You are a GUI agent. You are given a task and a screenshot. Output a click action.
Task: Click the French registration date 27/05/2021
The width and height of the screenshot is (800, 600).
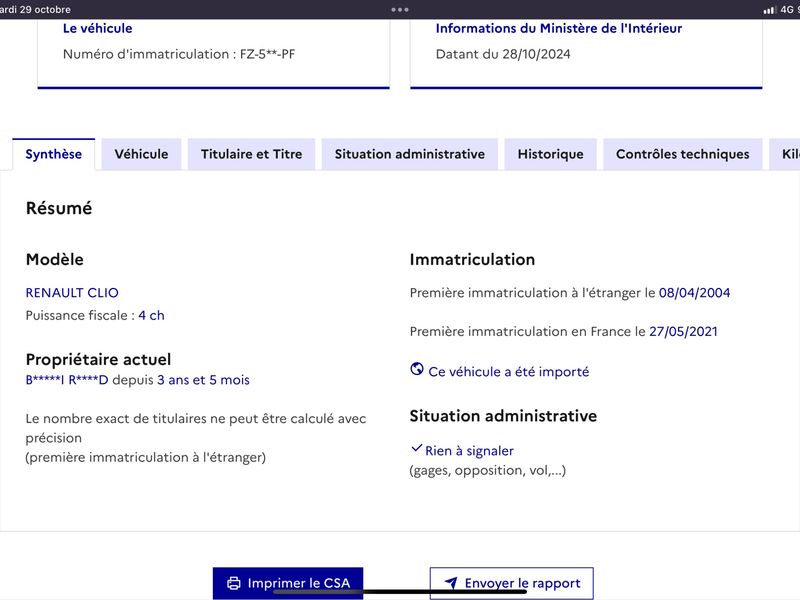pos(683,332)
